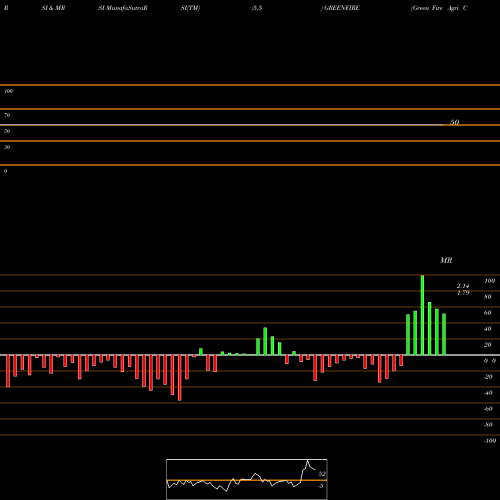Click the '80' label on MR right axis
The width and height of the screenshot is (500, 500).
click(488, 297)
